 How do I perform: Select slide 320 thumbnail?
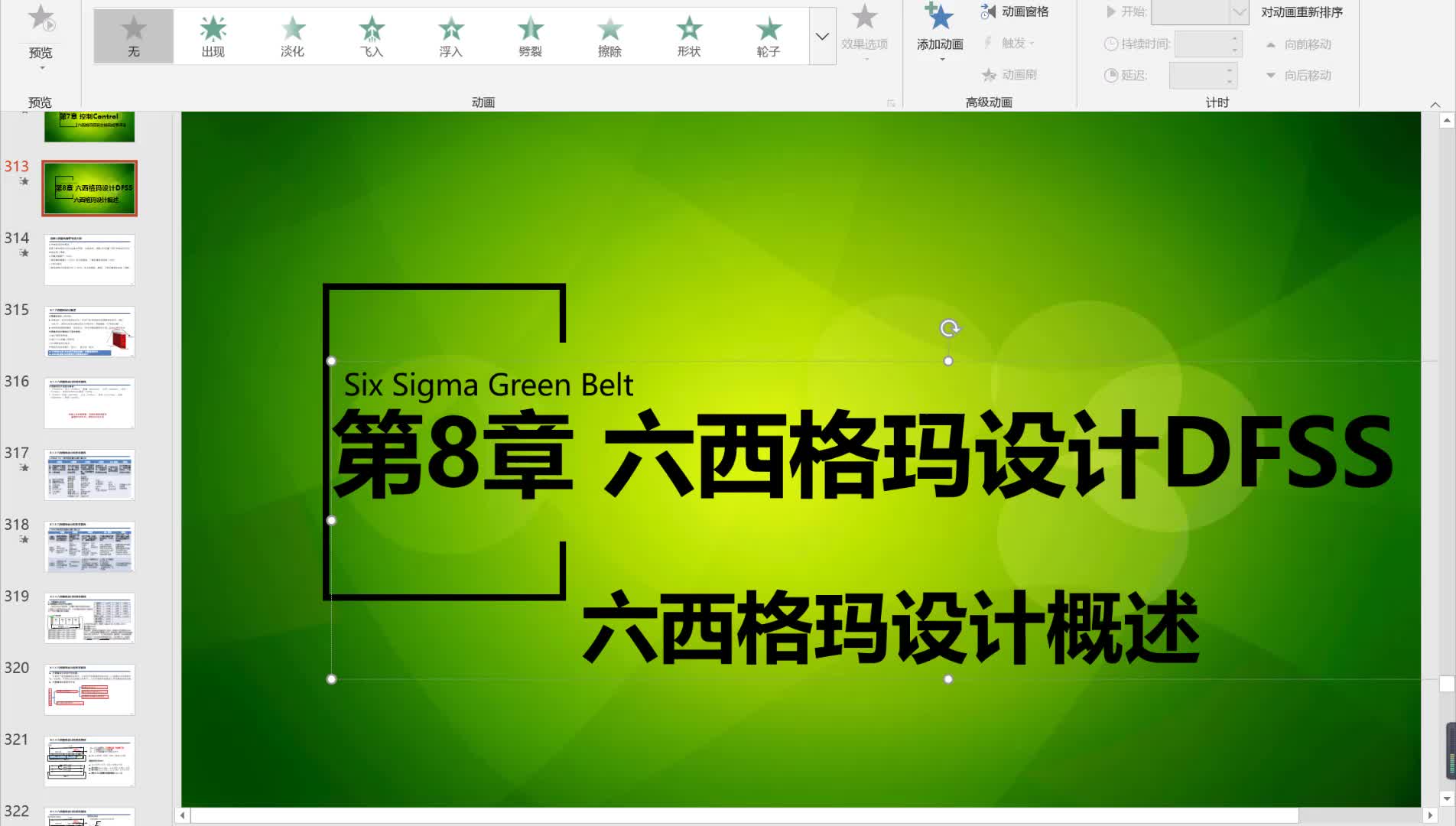coord(89,690)
